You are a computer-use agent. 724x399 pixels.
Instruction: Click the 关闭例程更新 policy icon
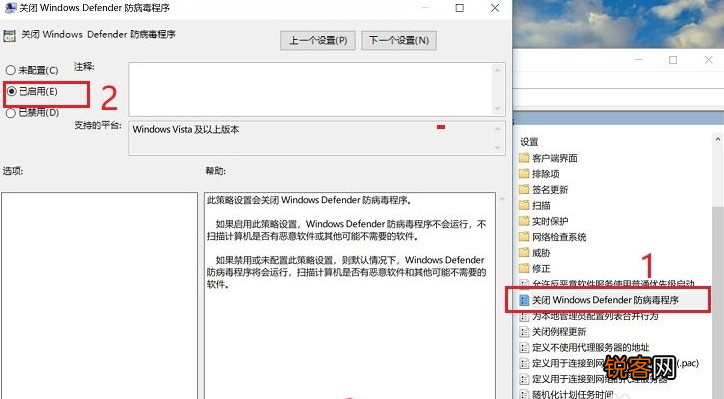(x=524, y=332)
